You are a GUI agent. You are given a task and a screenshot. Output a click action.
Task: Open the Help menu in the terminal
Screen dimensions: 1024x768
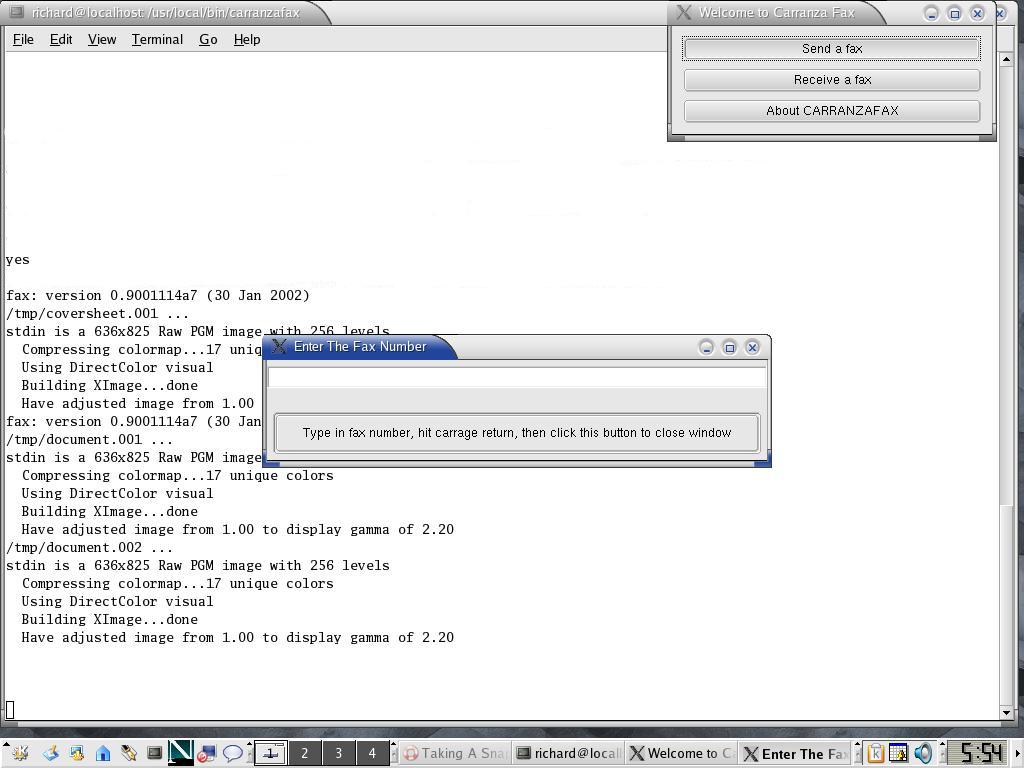(247, 40)
